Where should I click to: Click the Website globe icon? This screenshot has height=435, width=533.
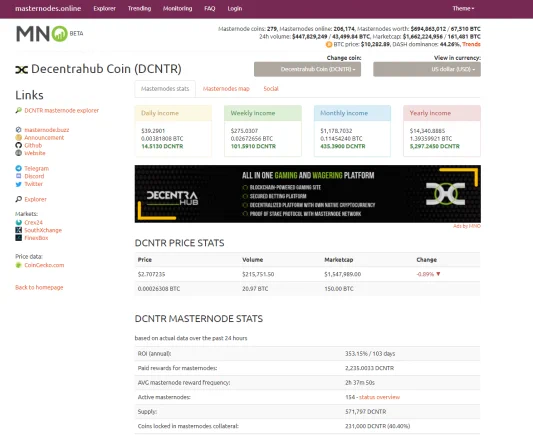pyautogui.click(x=18, y=153)
